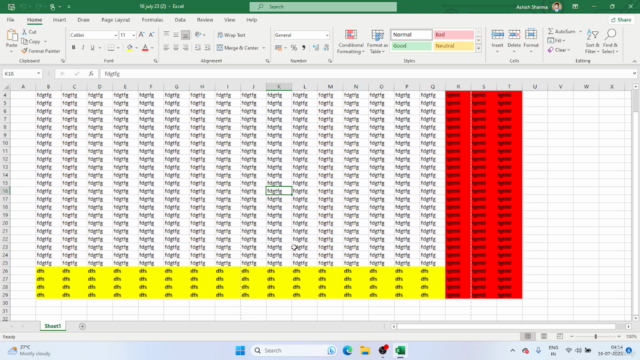The height and width of the screenshot is (360, 640).
Task: Click AutoSum sigma icon
Action: tap(551, 31)
